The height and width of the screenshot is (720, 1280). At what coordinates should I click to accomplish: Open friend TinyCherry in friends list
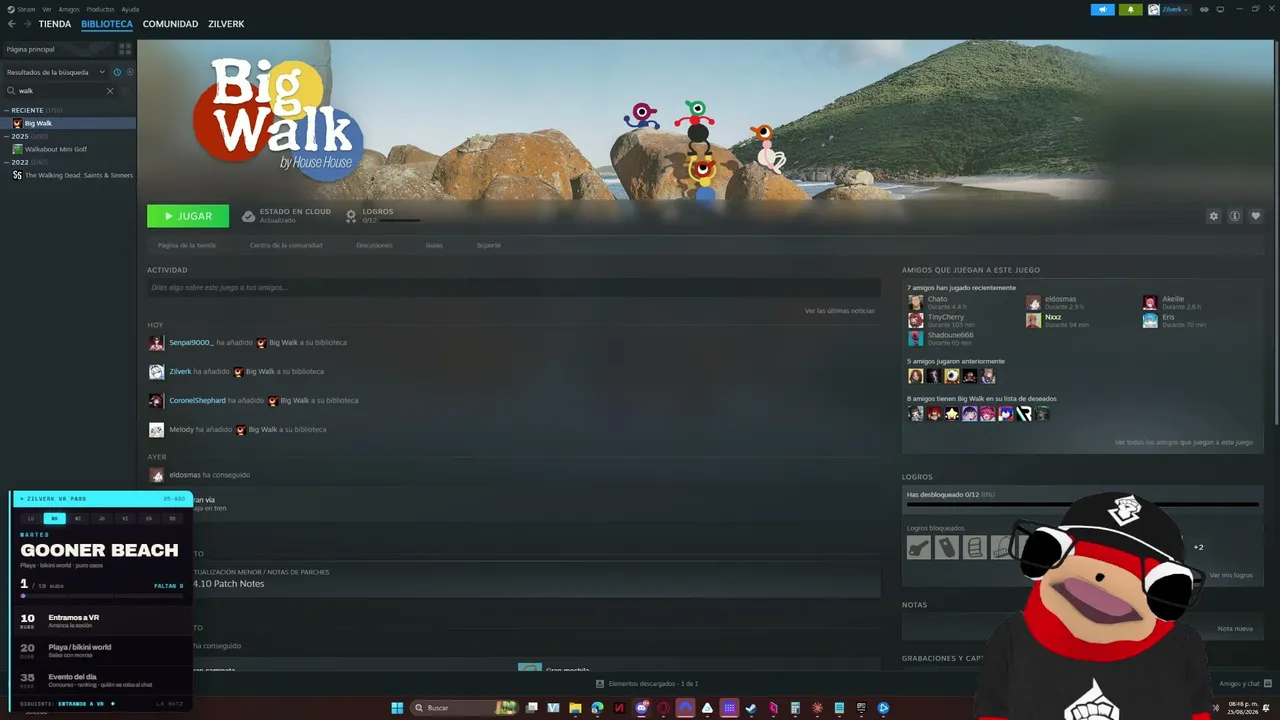946,317
